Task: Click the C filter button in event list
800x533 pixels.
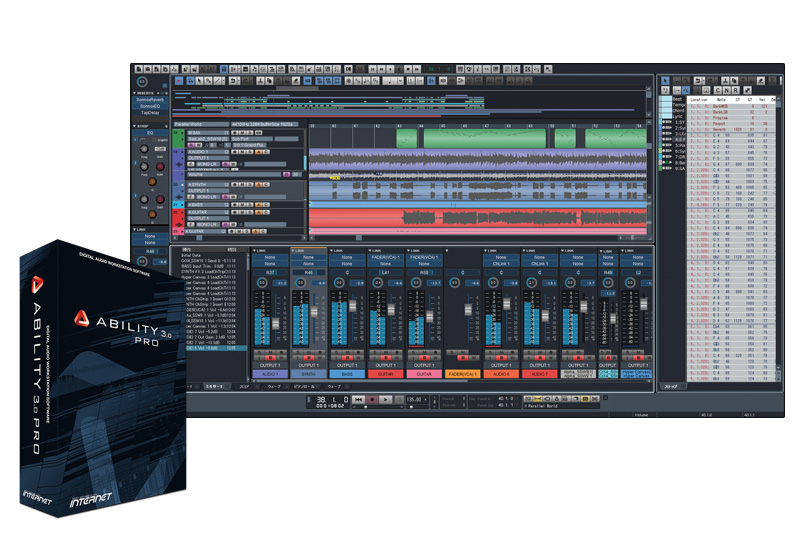Action: click(x=718, y=90)
